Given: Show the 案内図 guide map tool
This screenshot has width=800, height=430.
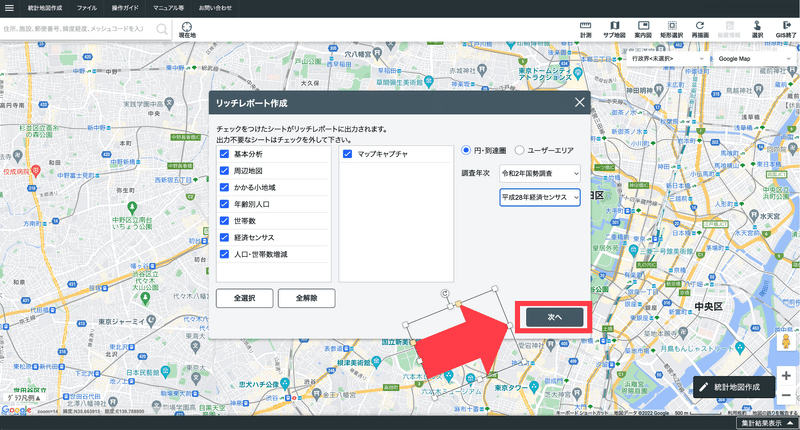Looking at the screenshot, I should (643, 30).
